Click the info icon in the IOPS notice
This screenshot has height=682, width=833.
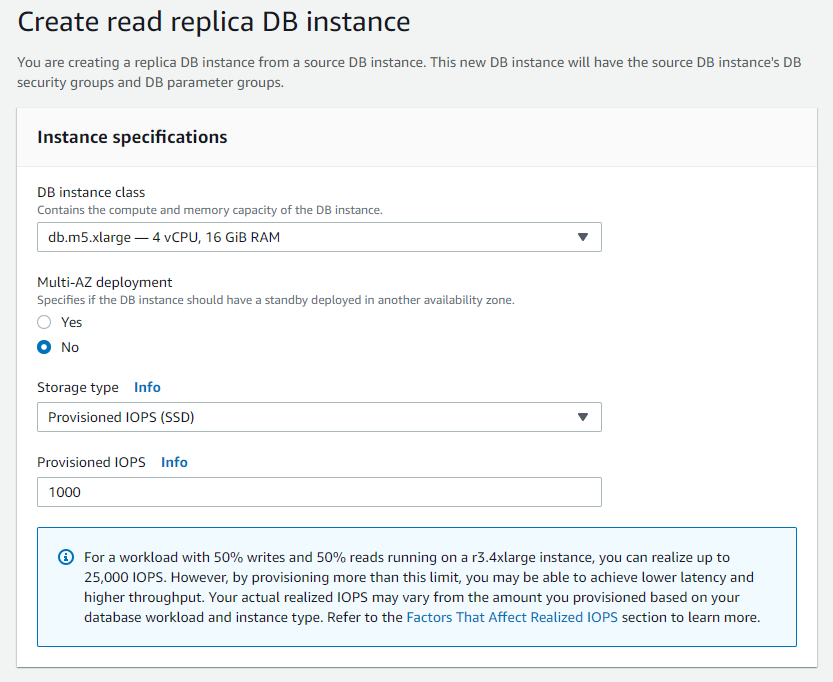click(66, 557)
